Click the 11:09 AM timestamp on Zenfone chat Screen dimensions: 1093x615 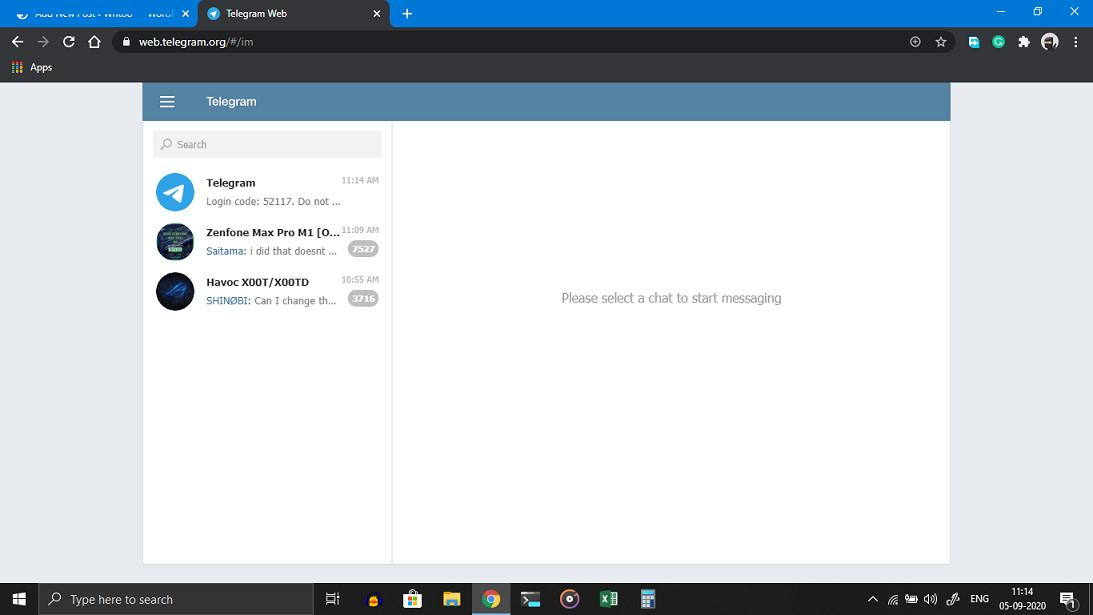pyautogui.click(x=360, y=229)
